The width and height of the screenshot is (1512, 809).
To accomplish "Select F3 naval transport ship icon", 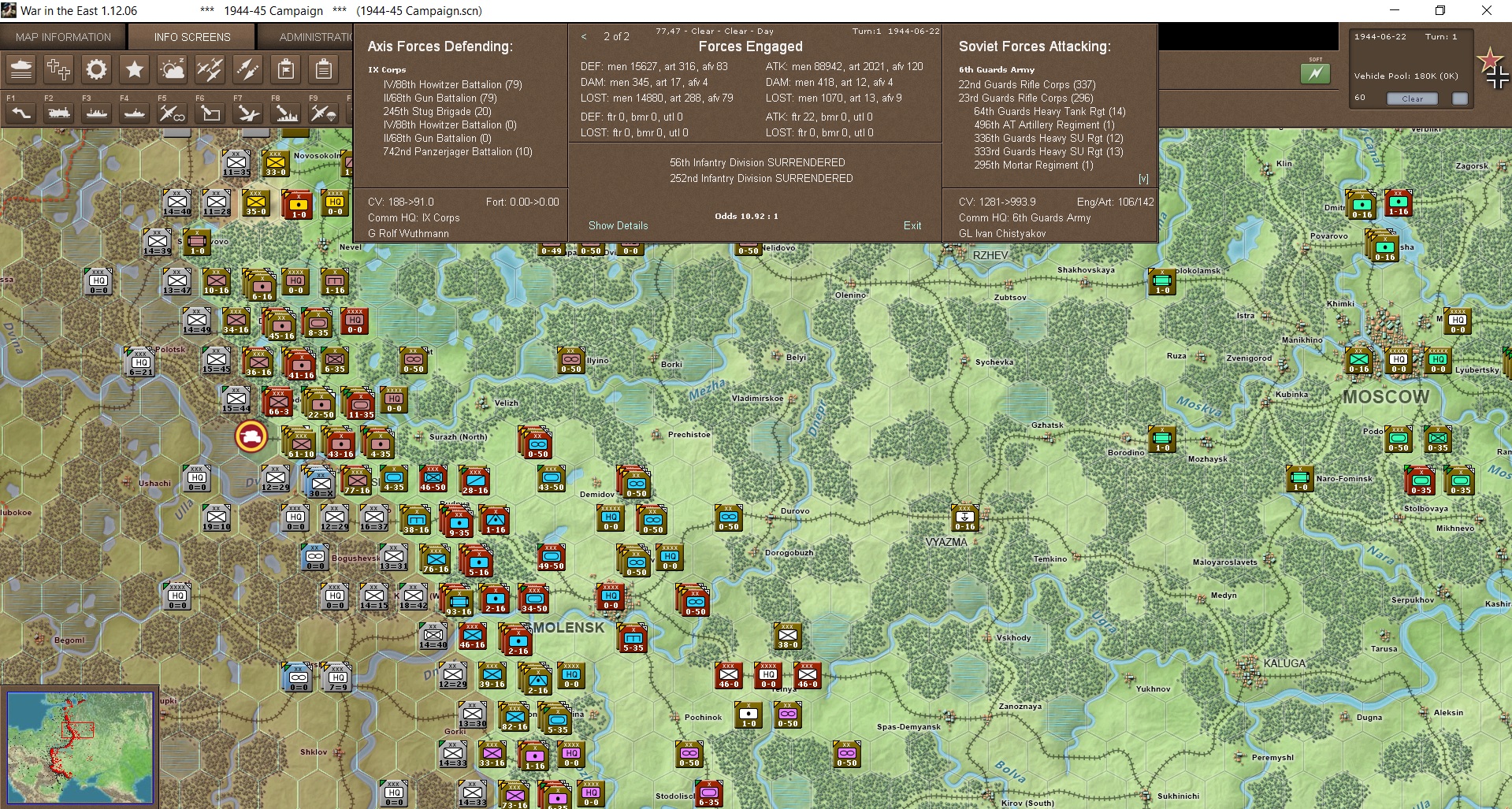I will (97, 113).
